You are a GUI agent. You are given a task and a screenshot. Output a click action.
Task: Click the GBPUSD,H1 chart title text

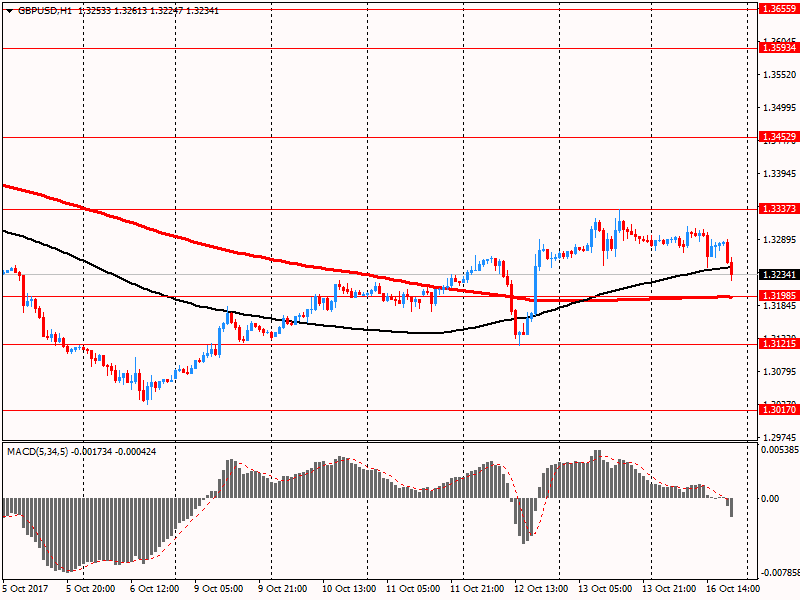click(45, 11)
